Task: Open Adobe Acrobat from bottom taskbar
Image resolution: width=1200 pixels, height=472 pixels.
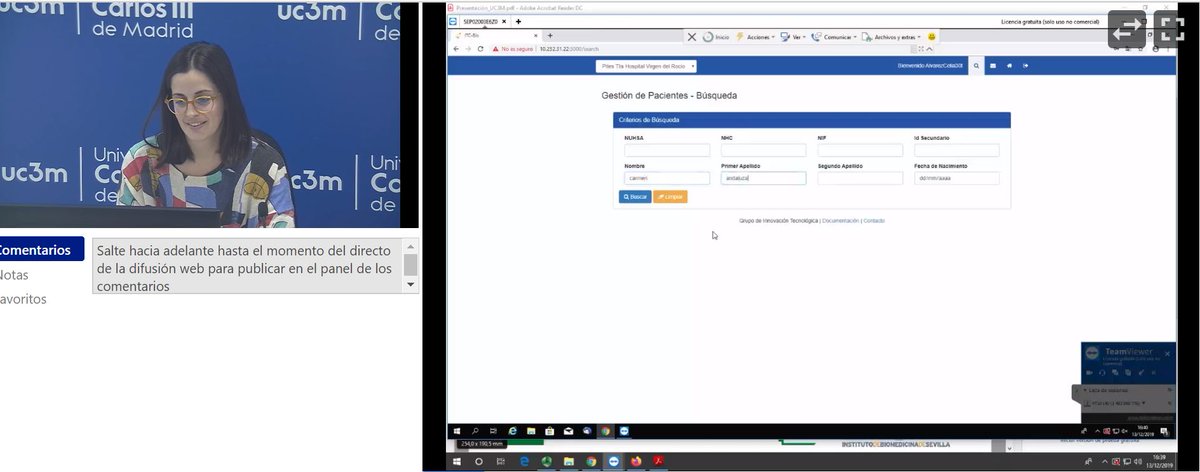Action: pos(658,461)
